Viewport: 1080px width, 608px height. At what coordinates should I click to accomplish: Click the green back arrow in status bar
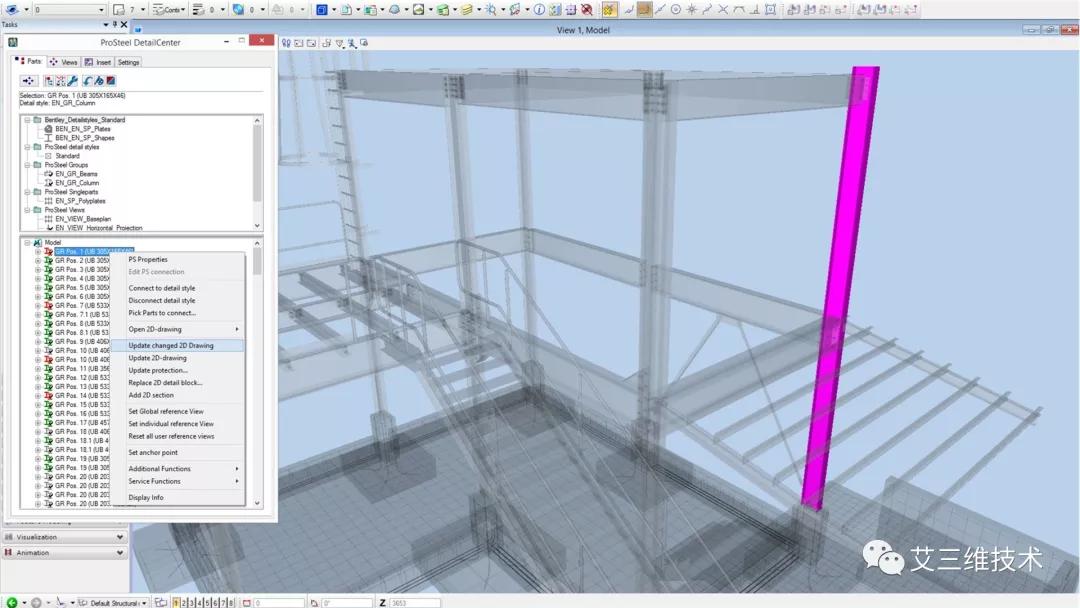12,602
